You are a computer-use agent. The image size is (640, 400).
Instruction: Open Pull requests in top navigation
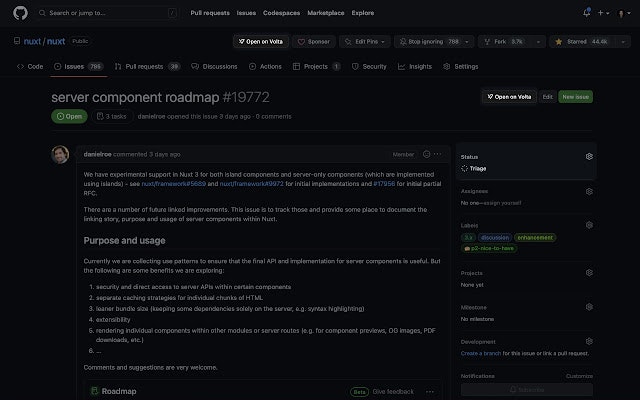pyautogui.click(x=210, y=13)
